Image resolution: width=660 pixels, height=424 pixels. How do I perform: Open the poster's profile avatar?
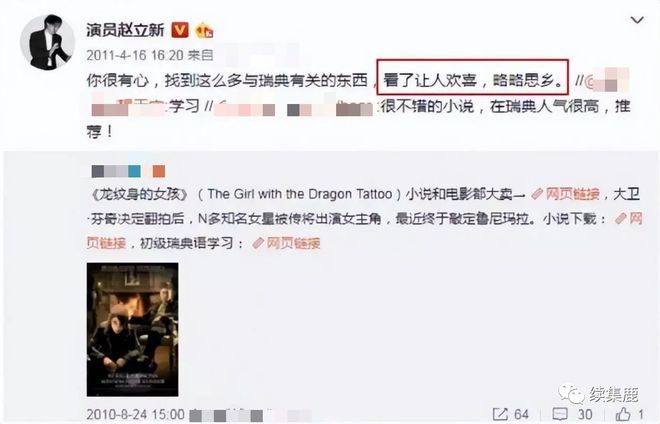click(x=47, y=41)
